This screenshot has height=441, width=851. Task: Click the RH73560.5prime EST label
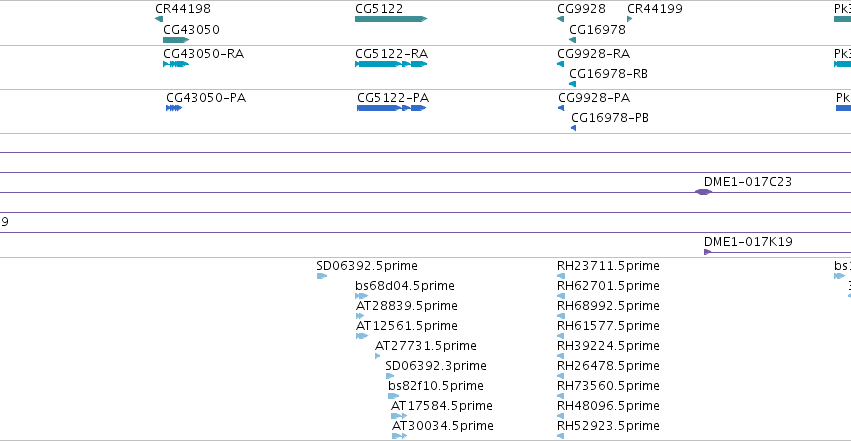pyautogui.click(x=608, y=386)
